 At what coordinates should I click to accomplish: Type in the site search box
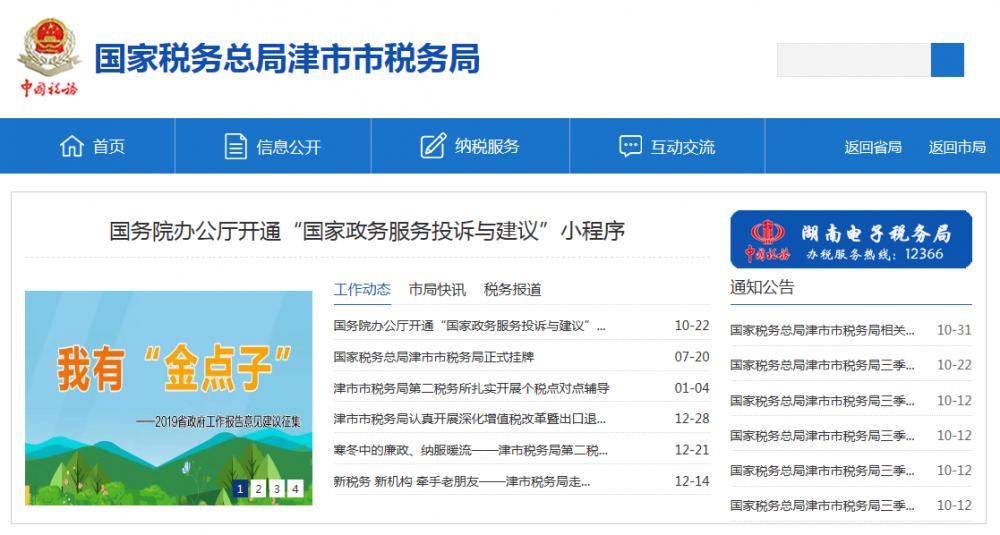coord(853,60)
